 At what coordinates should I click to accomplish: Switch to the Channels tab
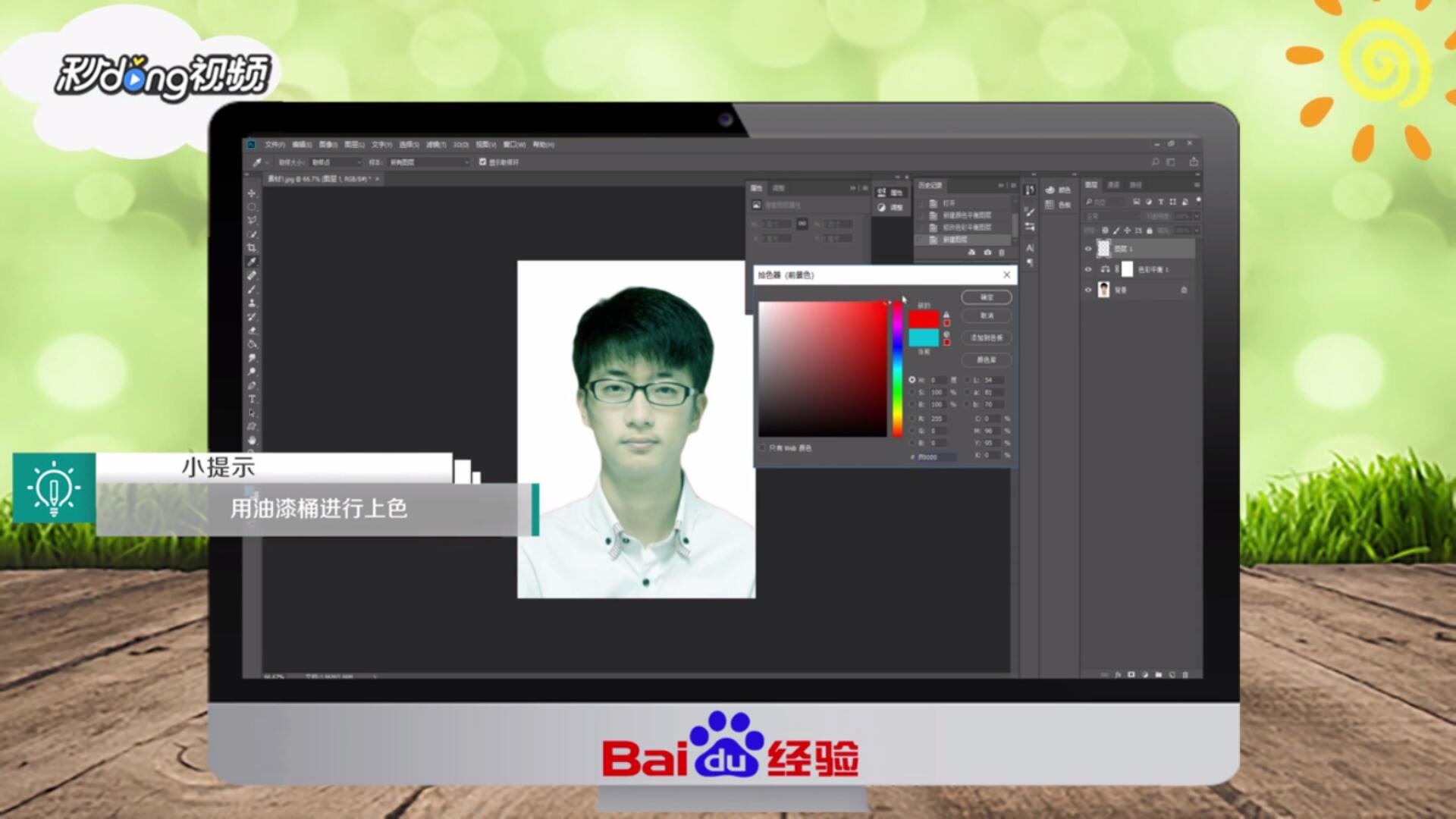coord(1113,185)
